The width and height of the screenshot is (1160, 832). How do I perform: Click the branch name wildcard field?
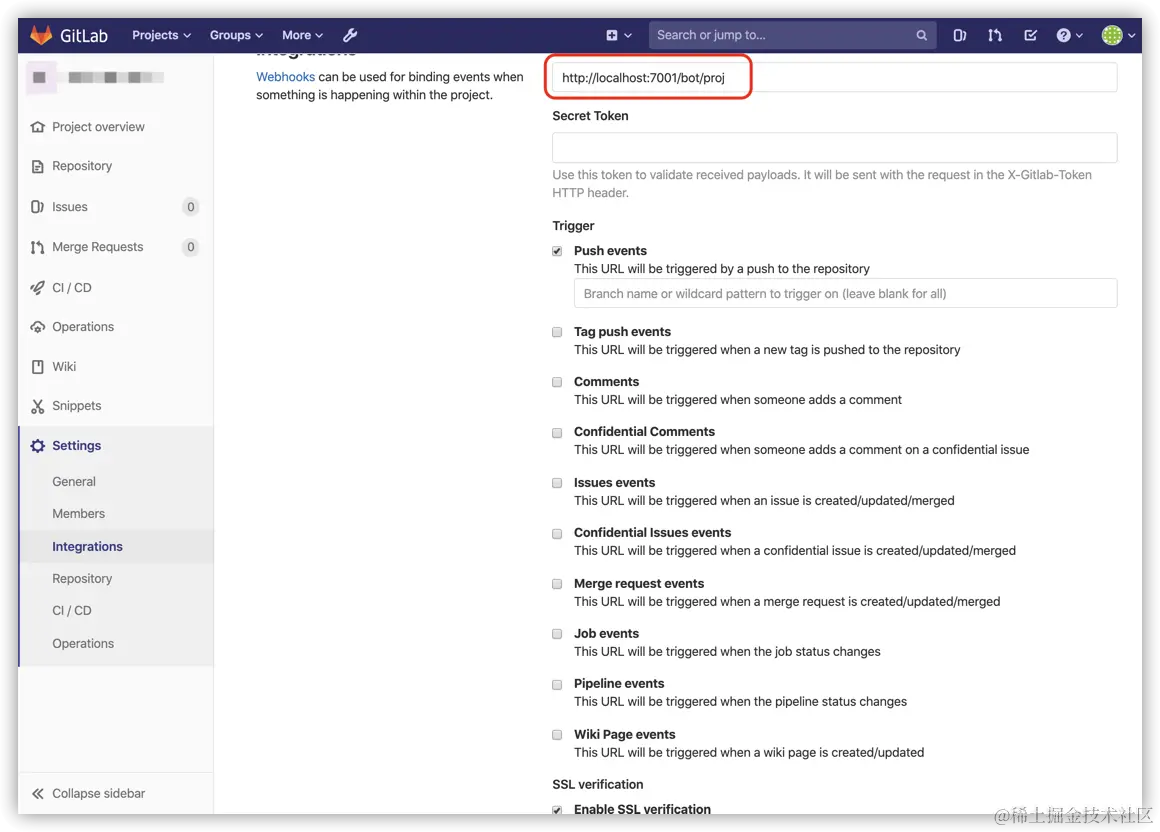click(846, 294)
